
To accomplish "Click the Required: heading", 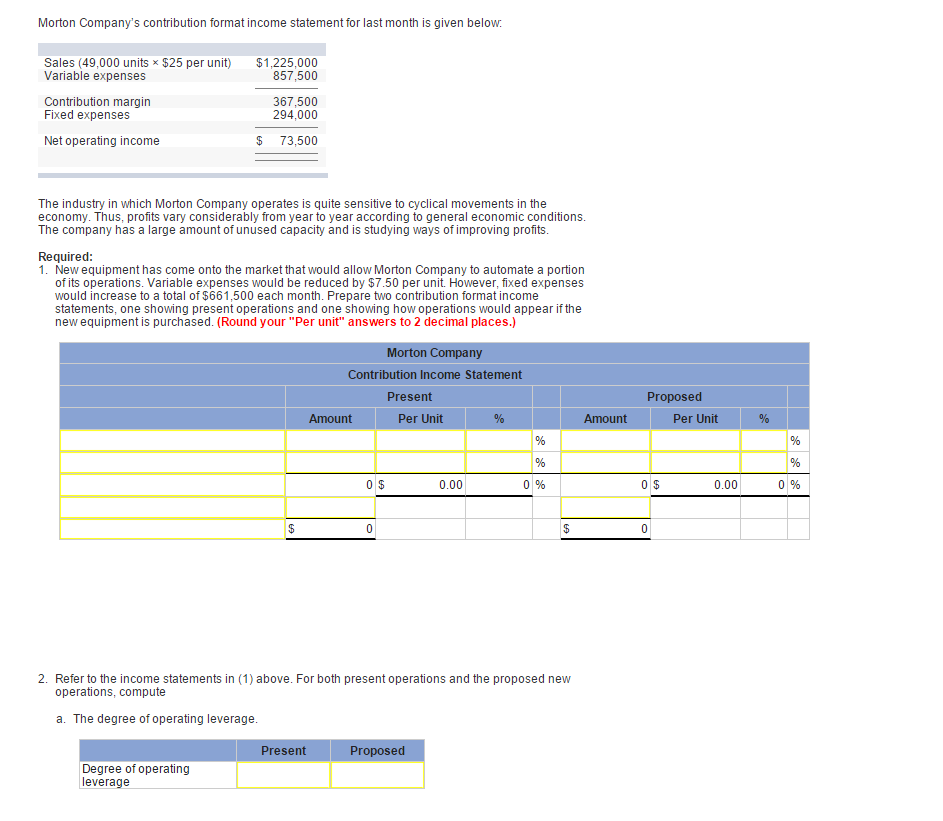I will coord(66,257).
